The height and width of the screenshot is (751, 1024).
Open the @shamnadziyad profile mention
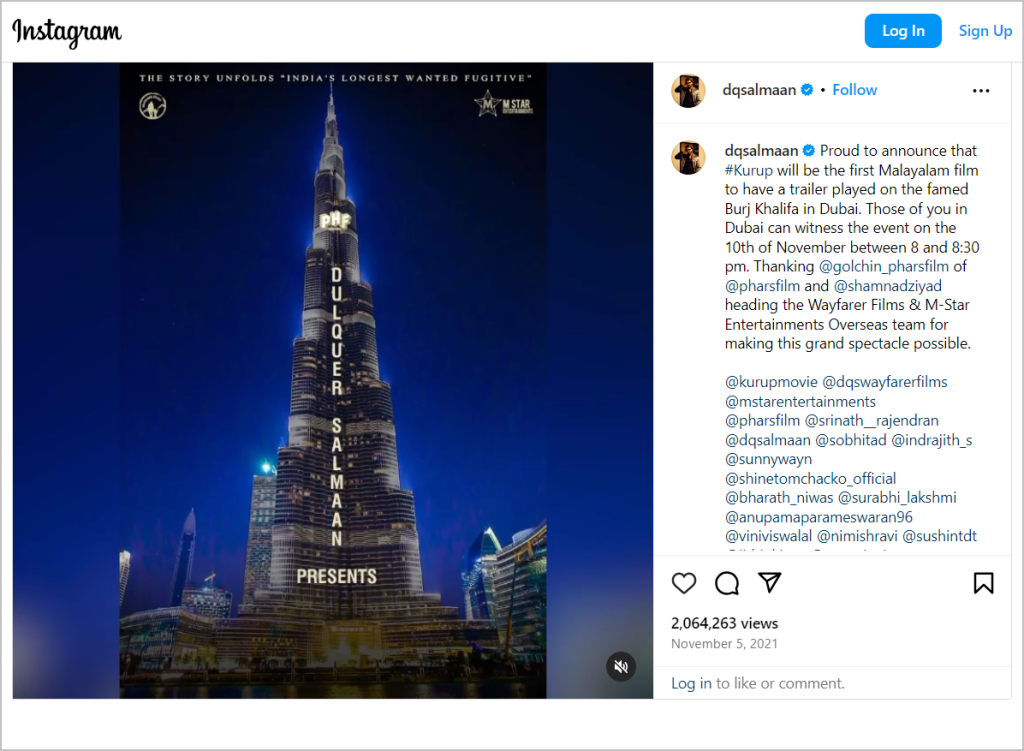click(888, 286)
